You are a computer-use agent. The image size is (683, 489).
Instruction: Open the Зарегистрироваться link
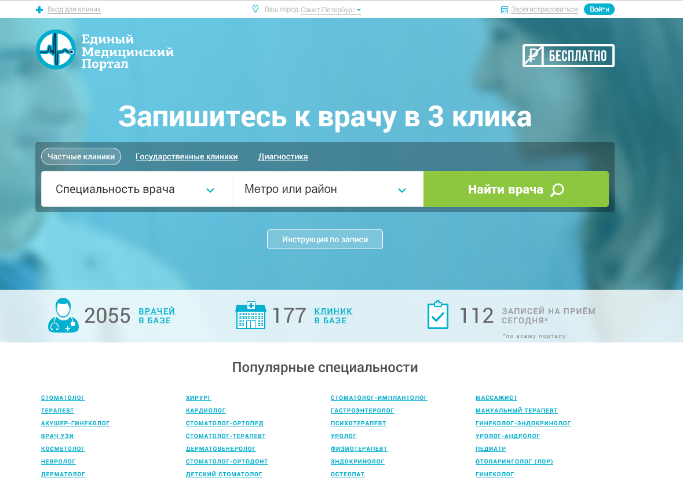click(x=545, y=9)
